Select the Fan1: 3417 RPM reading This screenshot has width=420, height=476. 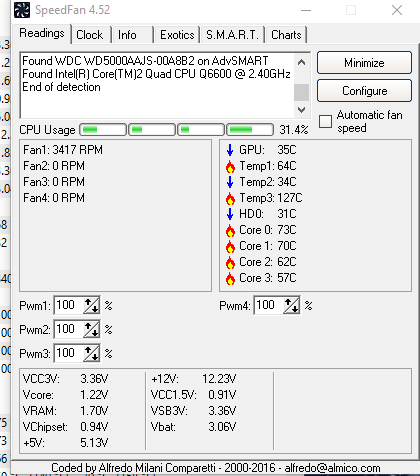tap(63, 150)
